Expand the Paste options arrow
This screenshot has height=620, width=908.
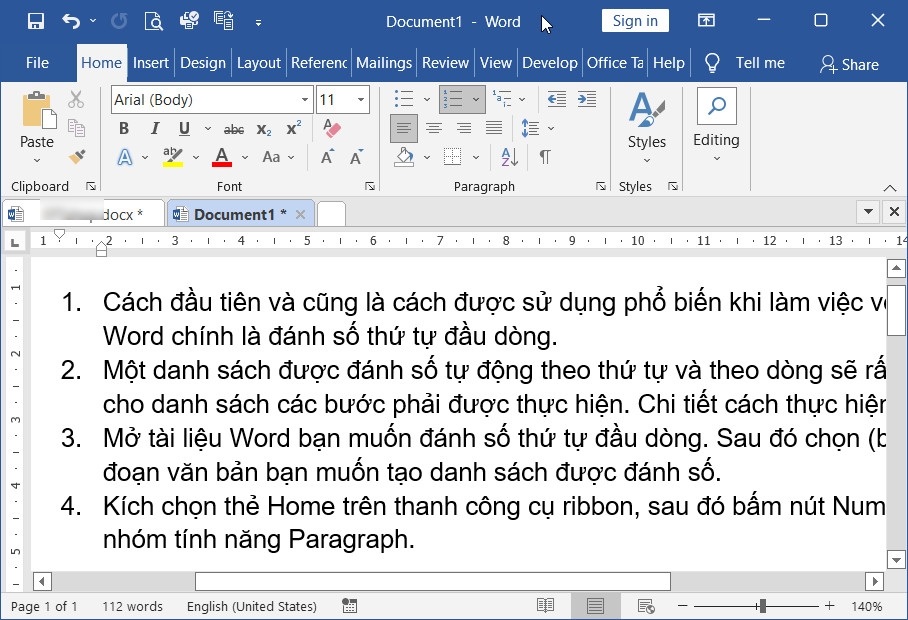[x=37, y=160]
